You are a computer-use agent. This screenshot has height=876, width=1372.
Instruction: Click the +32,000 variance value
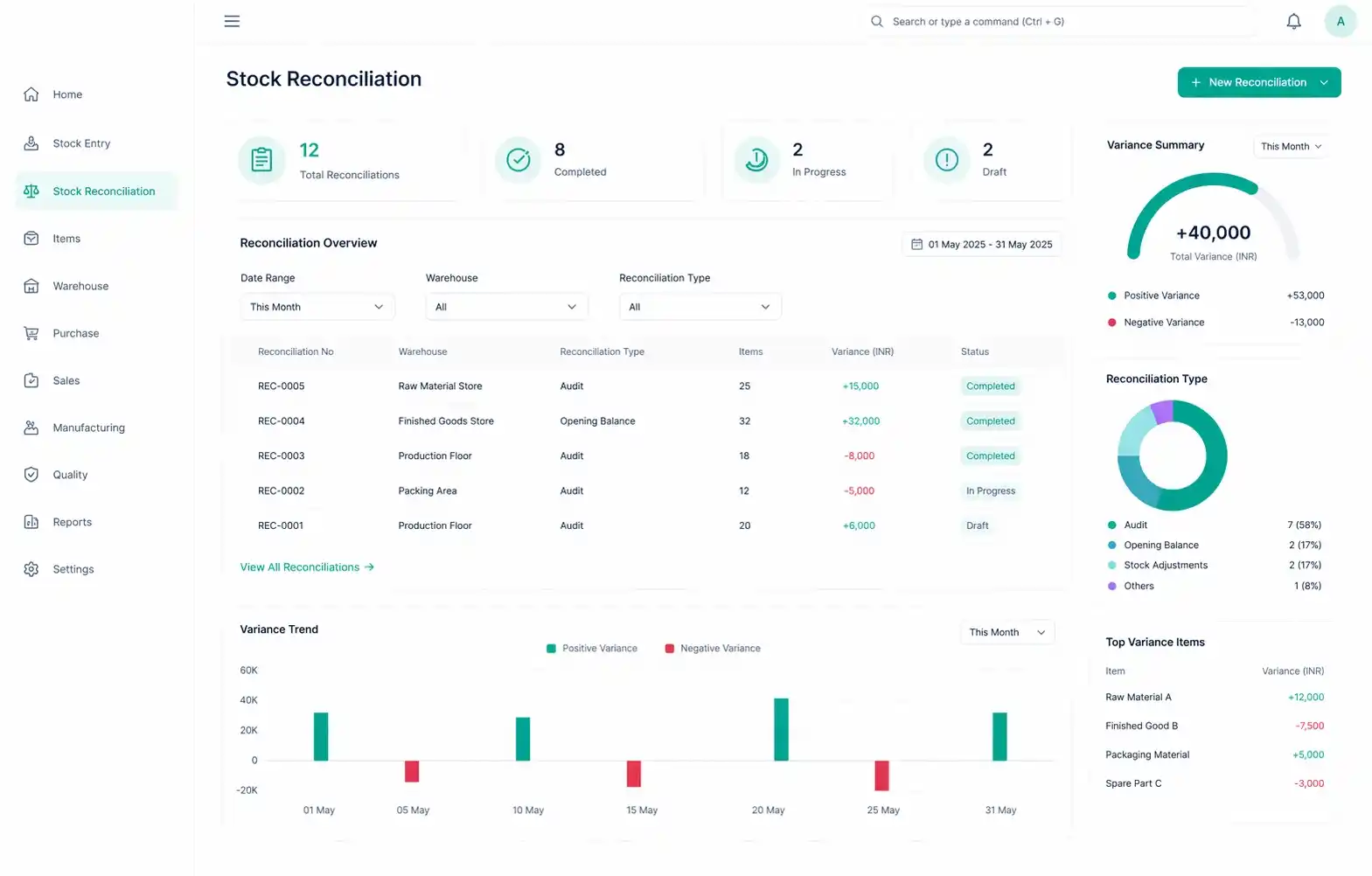coord(860,421)
